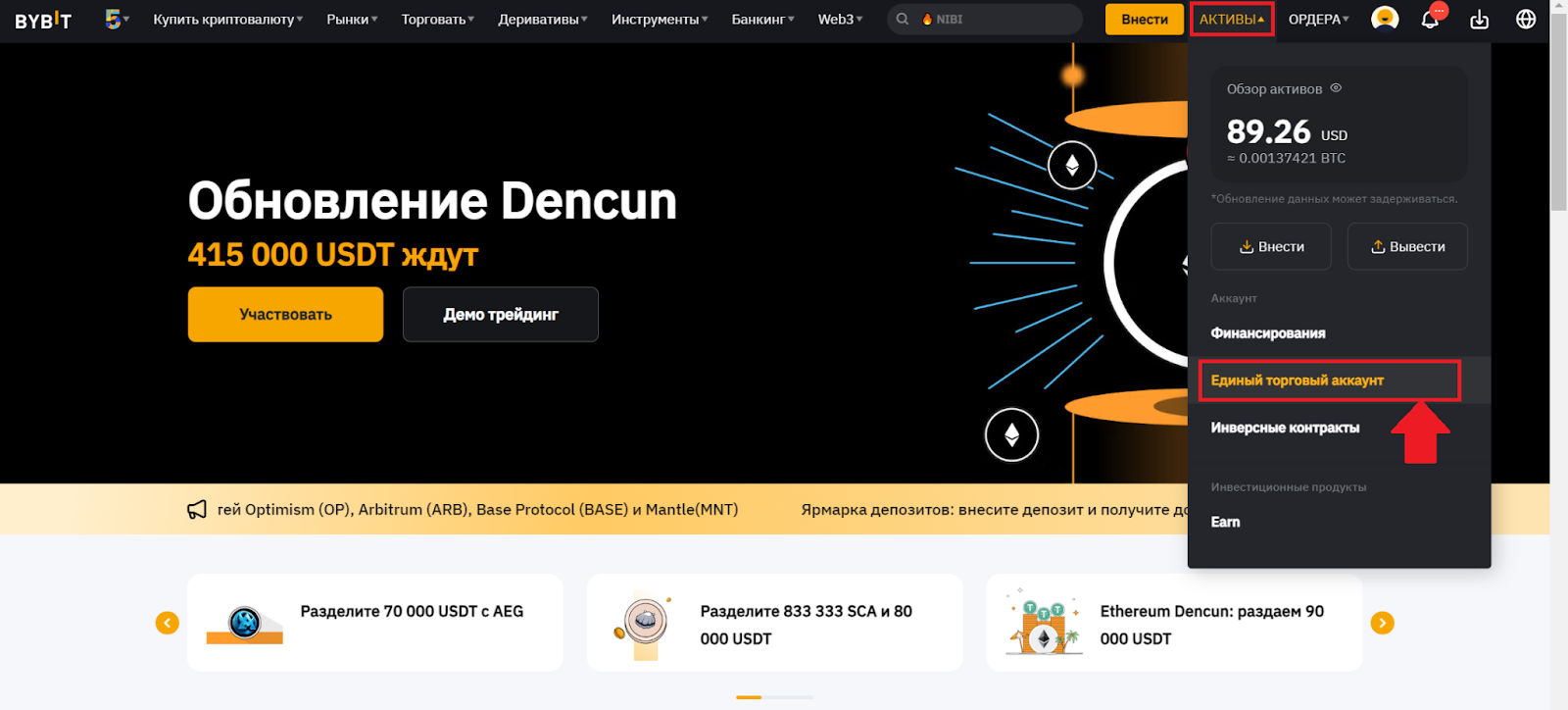Screen dimensions: 1568x710
Task: Open the user profile avatar
Action: coord(1385,19)
